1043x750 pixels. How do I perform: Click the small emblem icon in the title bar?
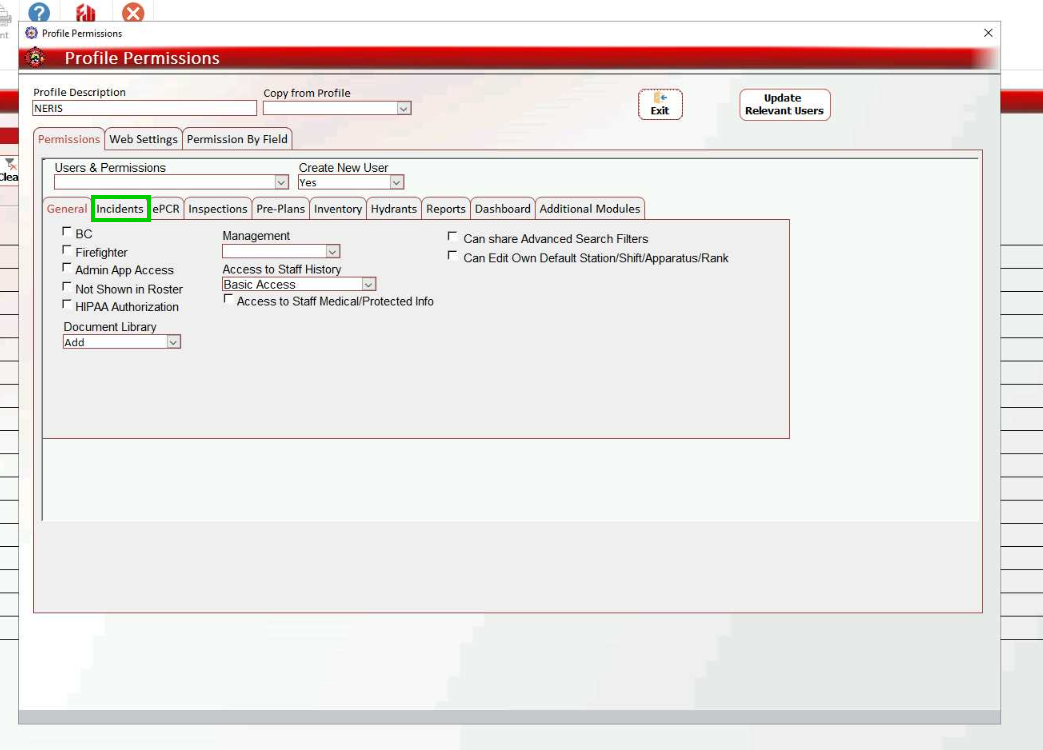[x=31, y=33]
